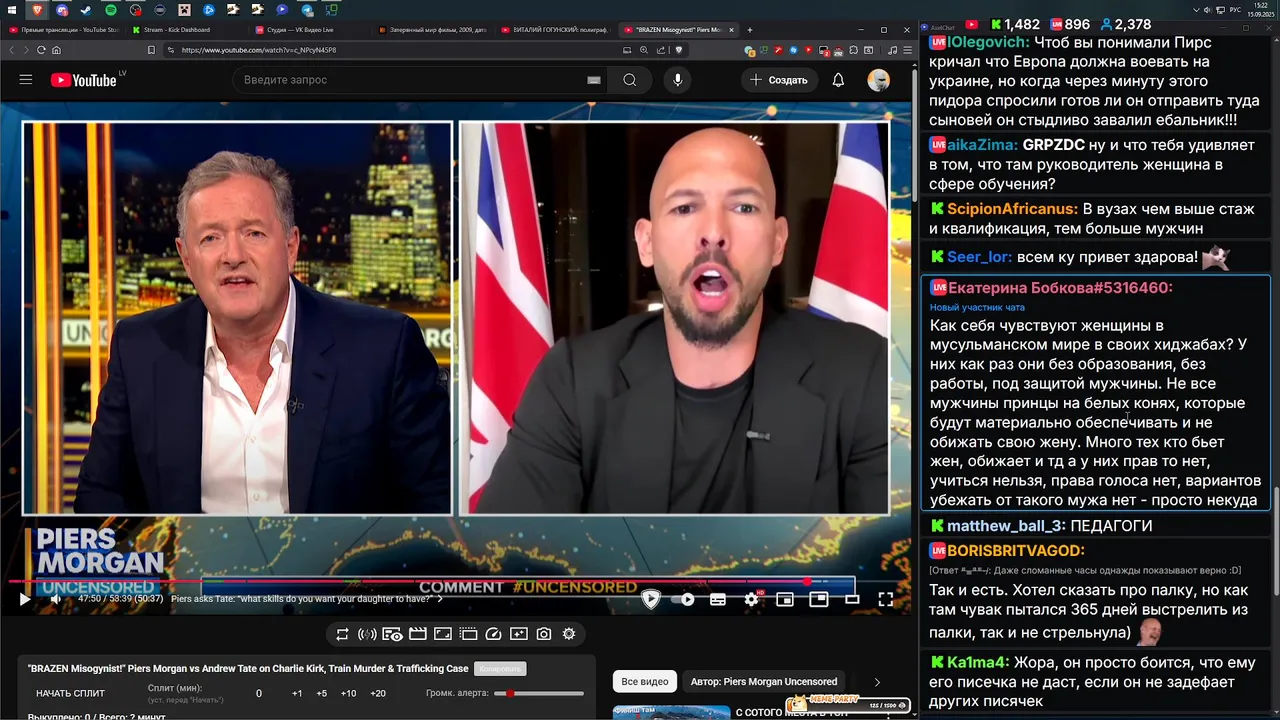Switch to 'ВИТАЛИЙ ГОГУНСКИЙ: полиграф' tab
1280x720 pixels.
(x=556, y=30)
